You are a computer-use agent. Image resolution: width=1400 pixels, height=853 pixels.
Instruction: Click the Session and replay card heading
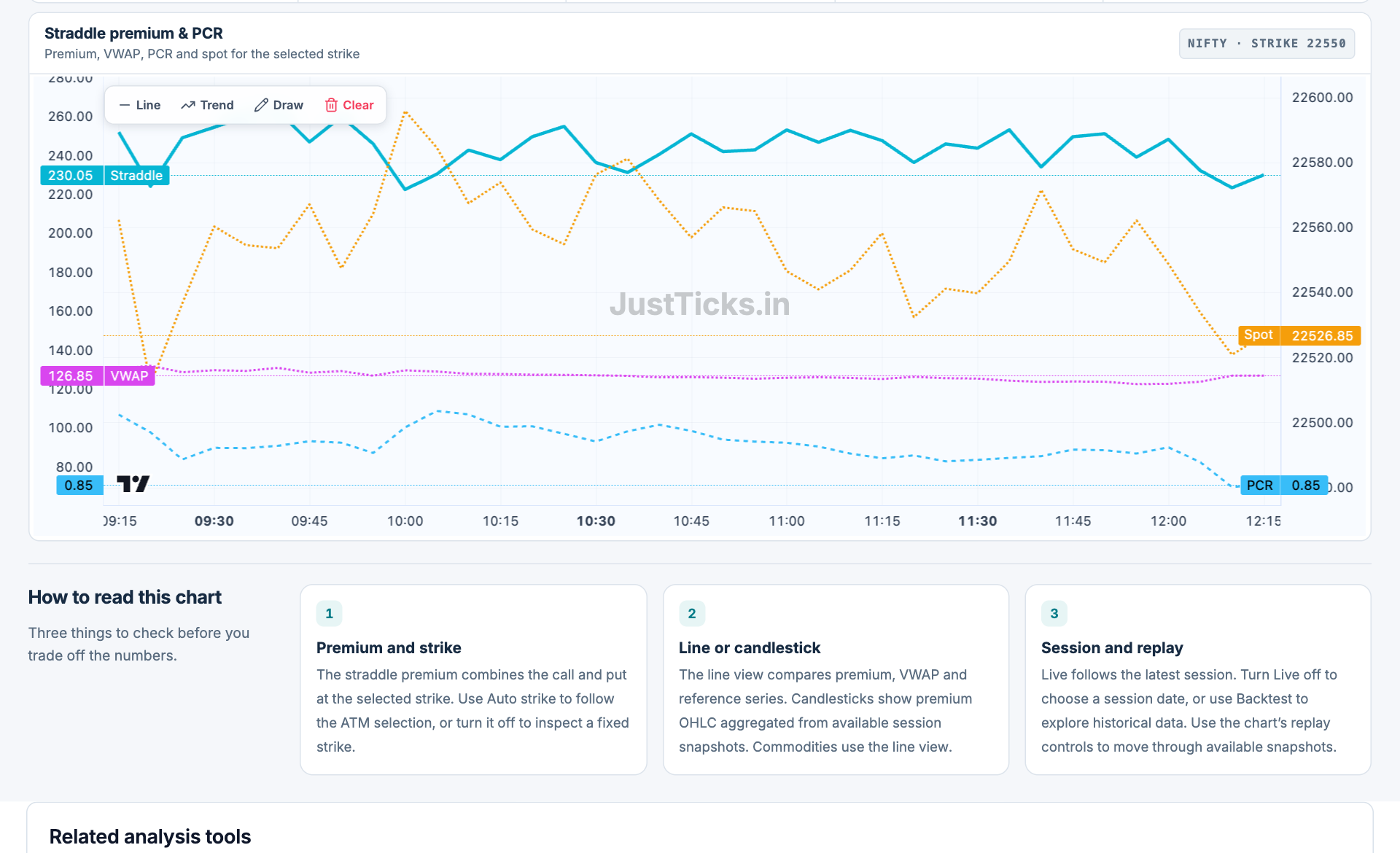coord(1112,648)
